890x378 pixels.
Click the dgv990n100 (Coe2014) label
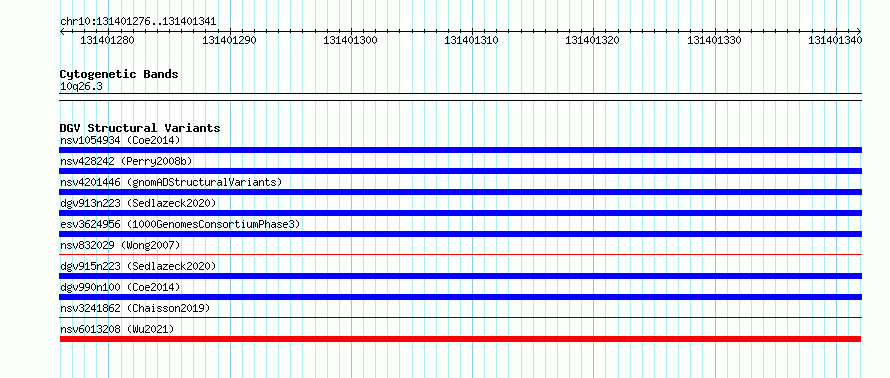120,287
